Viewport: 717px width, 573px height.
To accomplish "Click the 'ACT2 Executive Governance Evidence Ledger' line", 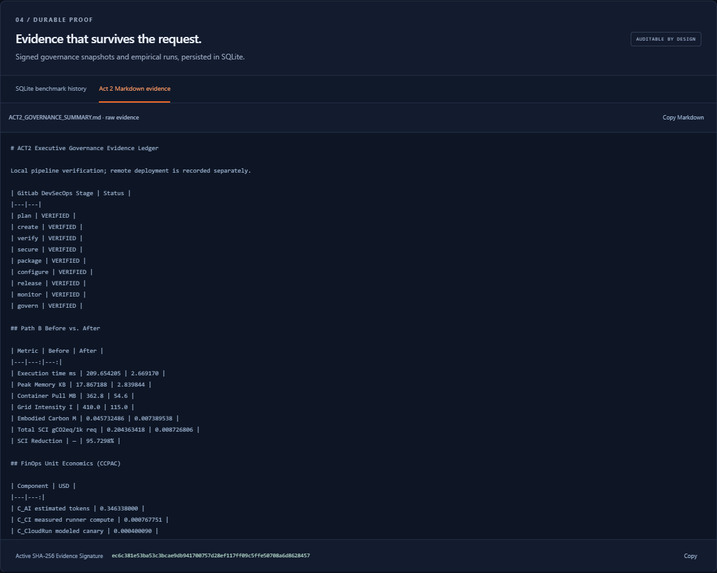I will click(x=85, y=148).
